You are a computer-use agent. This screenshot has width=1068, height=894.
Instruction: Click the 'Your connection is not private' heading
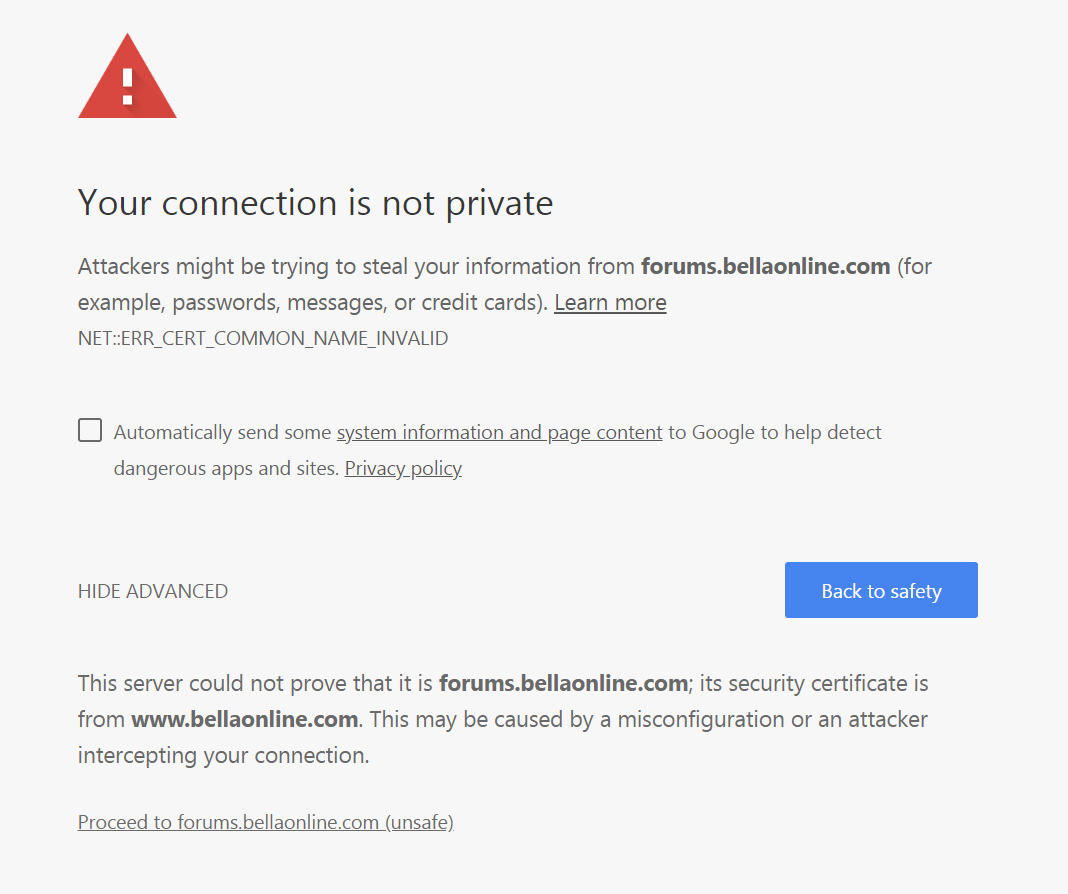[x=315, y=203]
